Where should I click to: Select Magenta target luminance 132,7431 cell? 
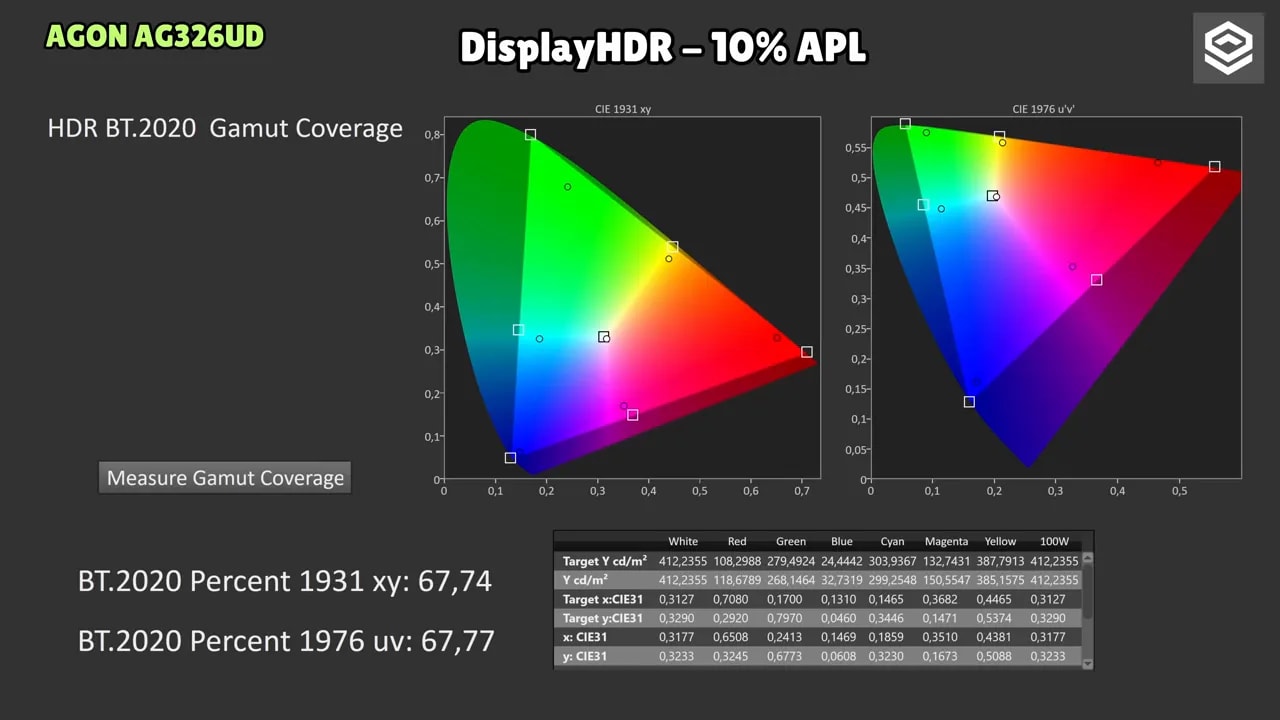coord(946,561)
